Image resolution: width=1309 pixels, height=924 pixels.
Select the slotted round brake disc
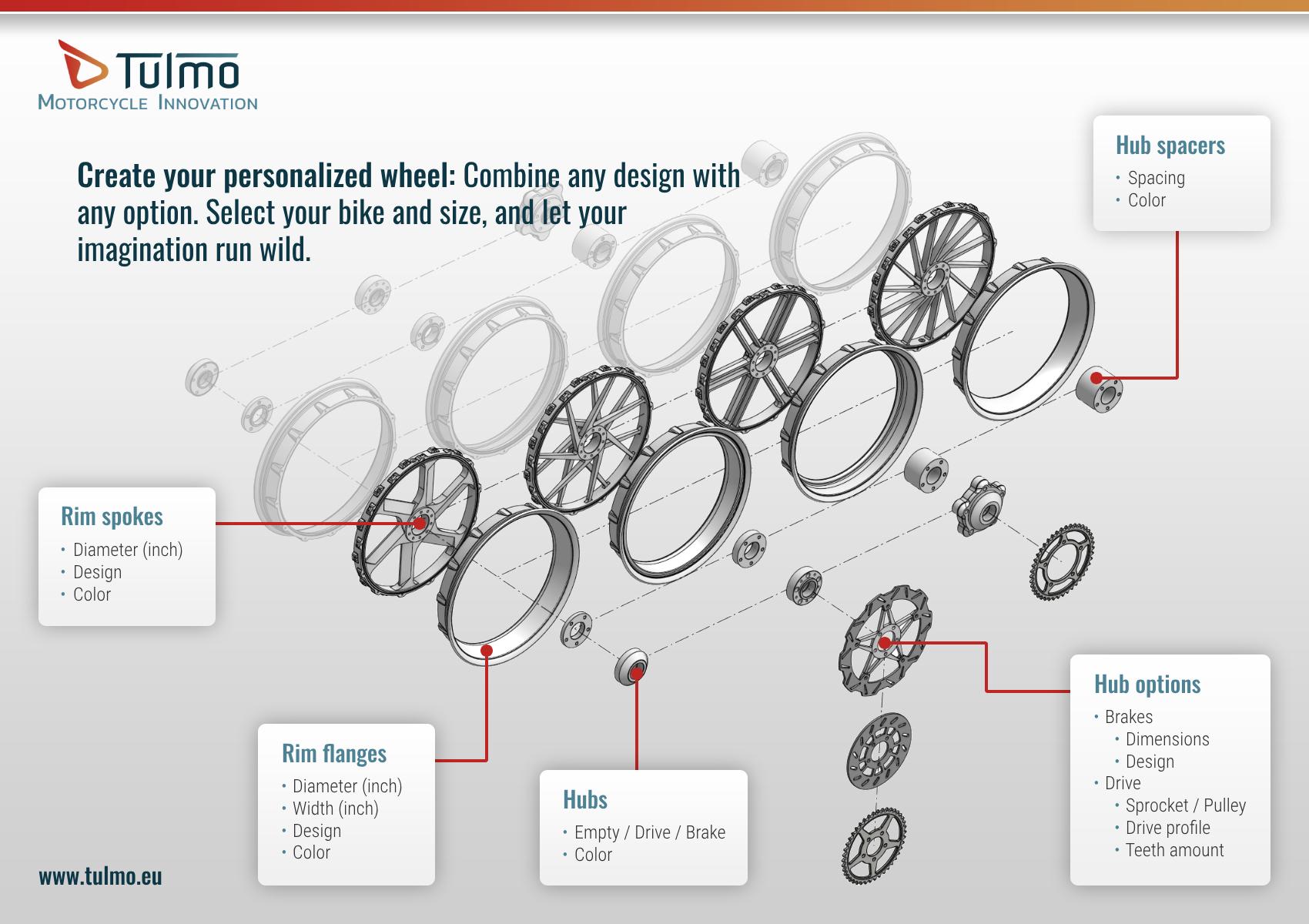click(x=879, y=749)
